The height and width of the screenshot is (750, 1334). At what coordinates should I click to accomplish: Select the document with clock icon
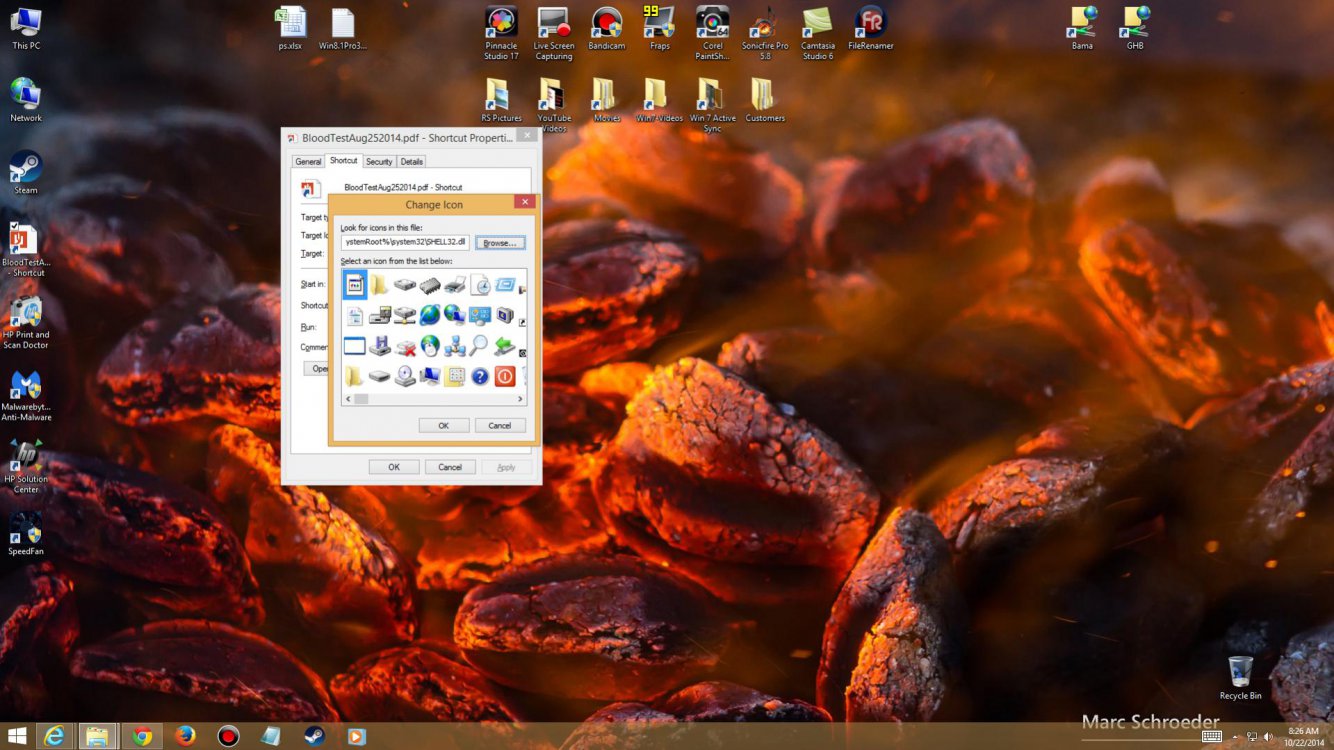(480, 285)
